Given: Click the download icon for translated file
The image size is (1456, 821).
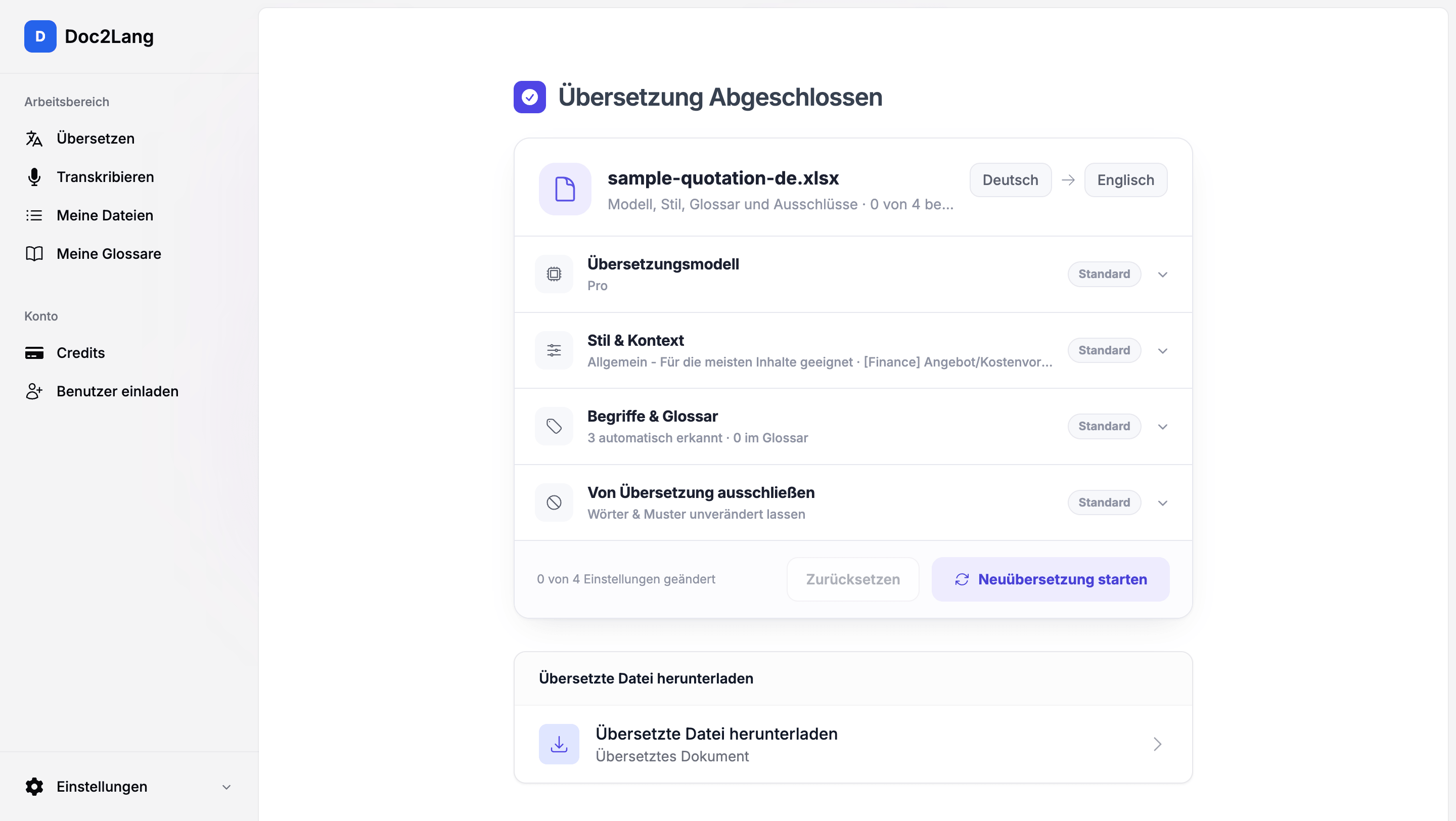Looking at the screenshot, I should pyautogui.click(x=559, y=744).
